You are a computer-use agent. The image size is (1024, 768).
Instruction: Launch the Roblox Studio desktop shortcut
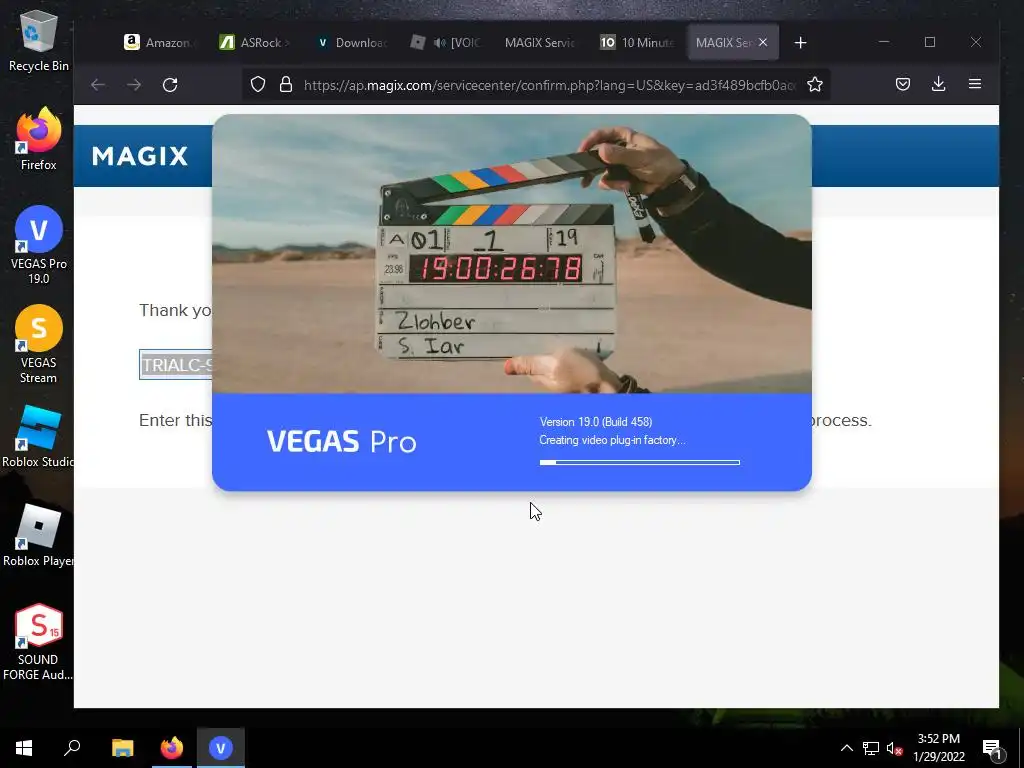tap(38, 436)
